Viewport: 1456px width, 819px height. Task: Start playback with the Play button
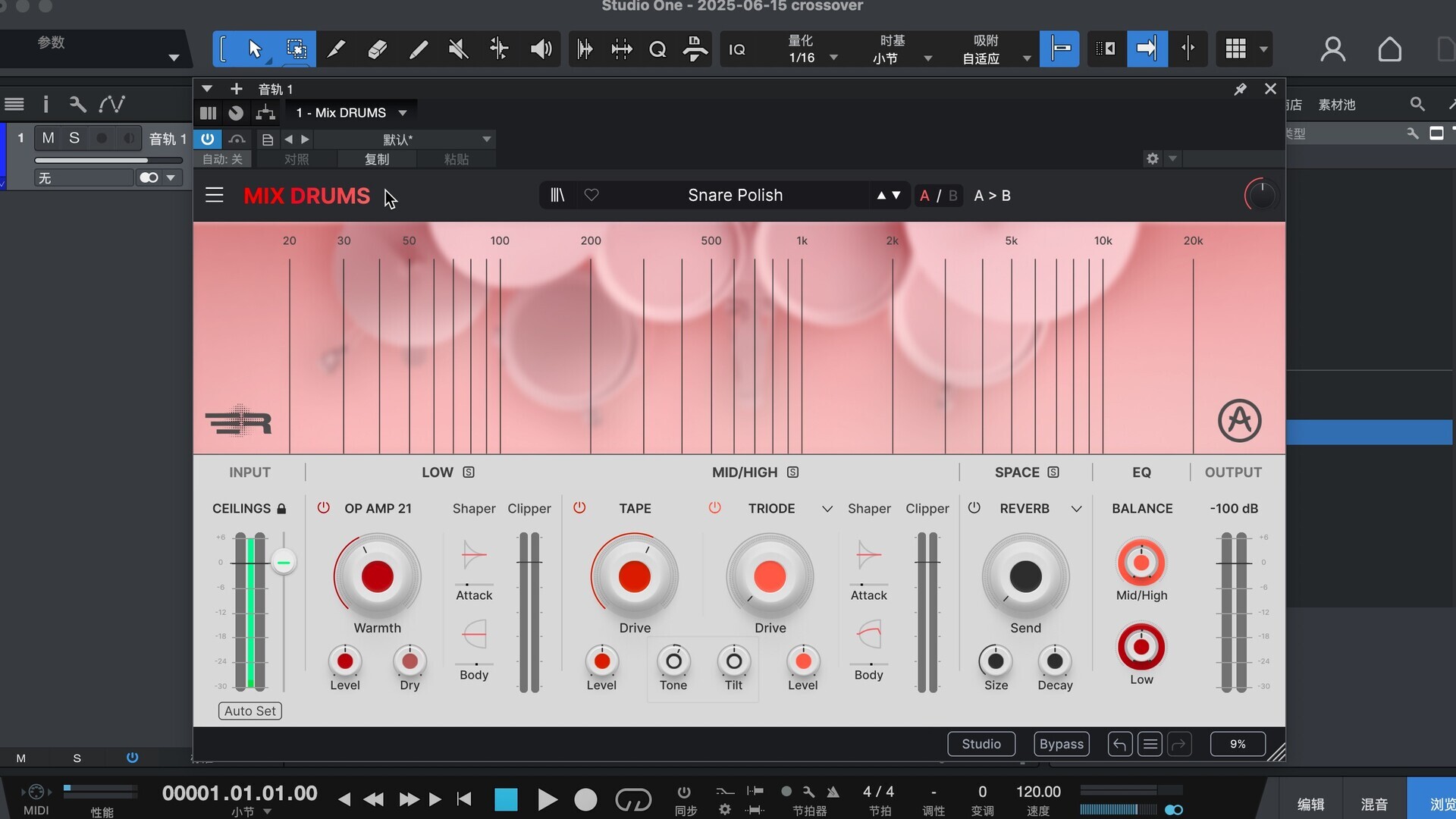tap(547, 799)
